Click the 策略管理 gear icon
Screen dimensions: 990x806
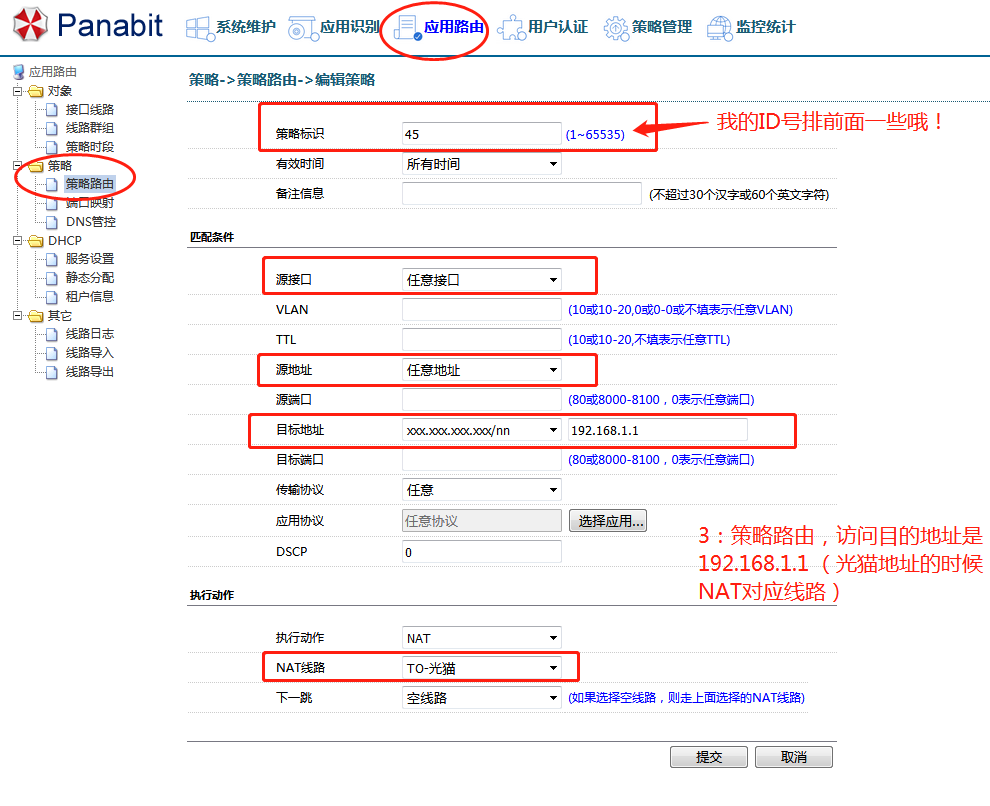click(615, 28)
